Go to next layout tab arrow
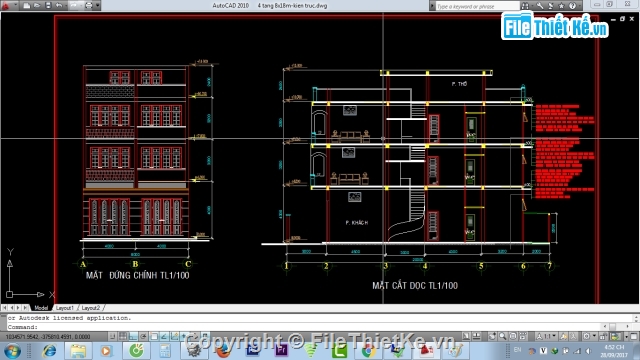Image resolution: width=640 pixels, height=360 pixels. [x=18, y=308]
